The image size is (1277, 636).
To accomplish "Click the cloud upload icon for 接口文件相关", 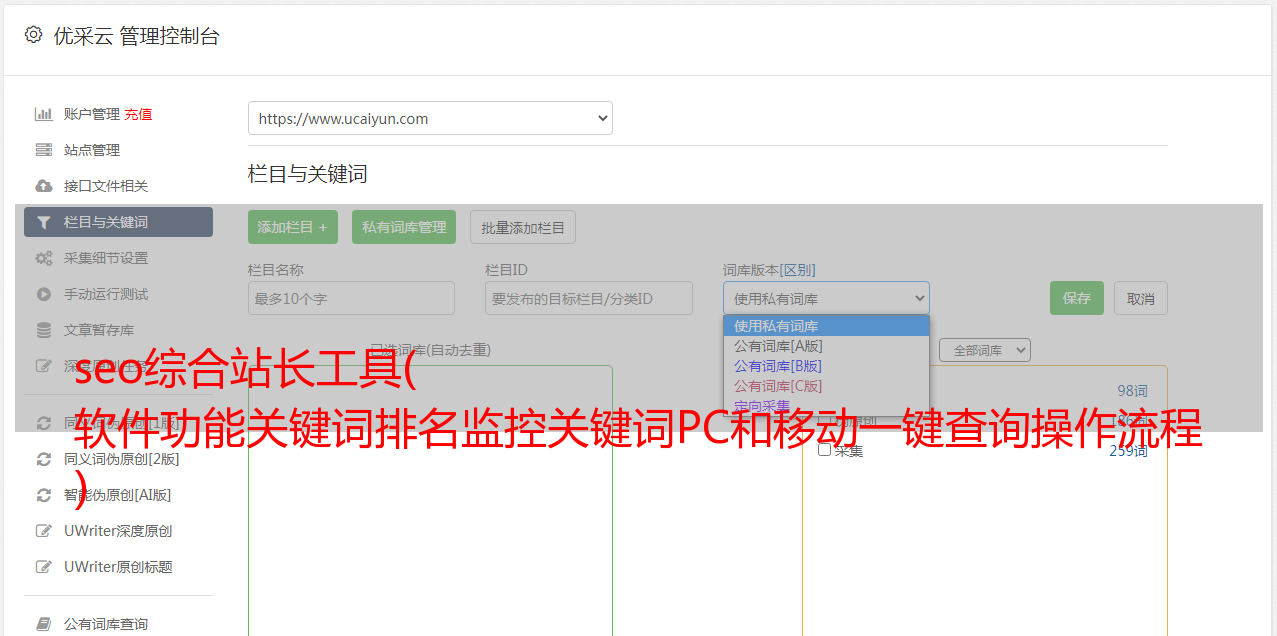I will (43, 186).
